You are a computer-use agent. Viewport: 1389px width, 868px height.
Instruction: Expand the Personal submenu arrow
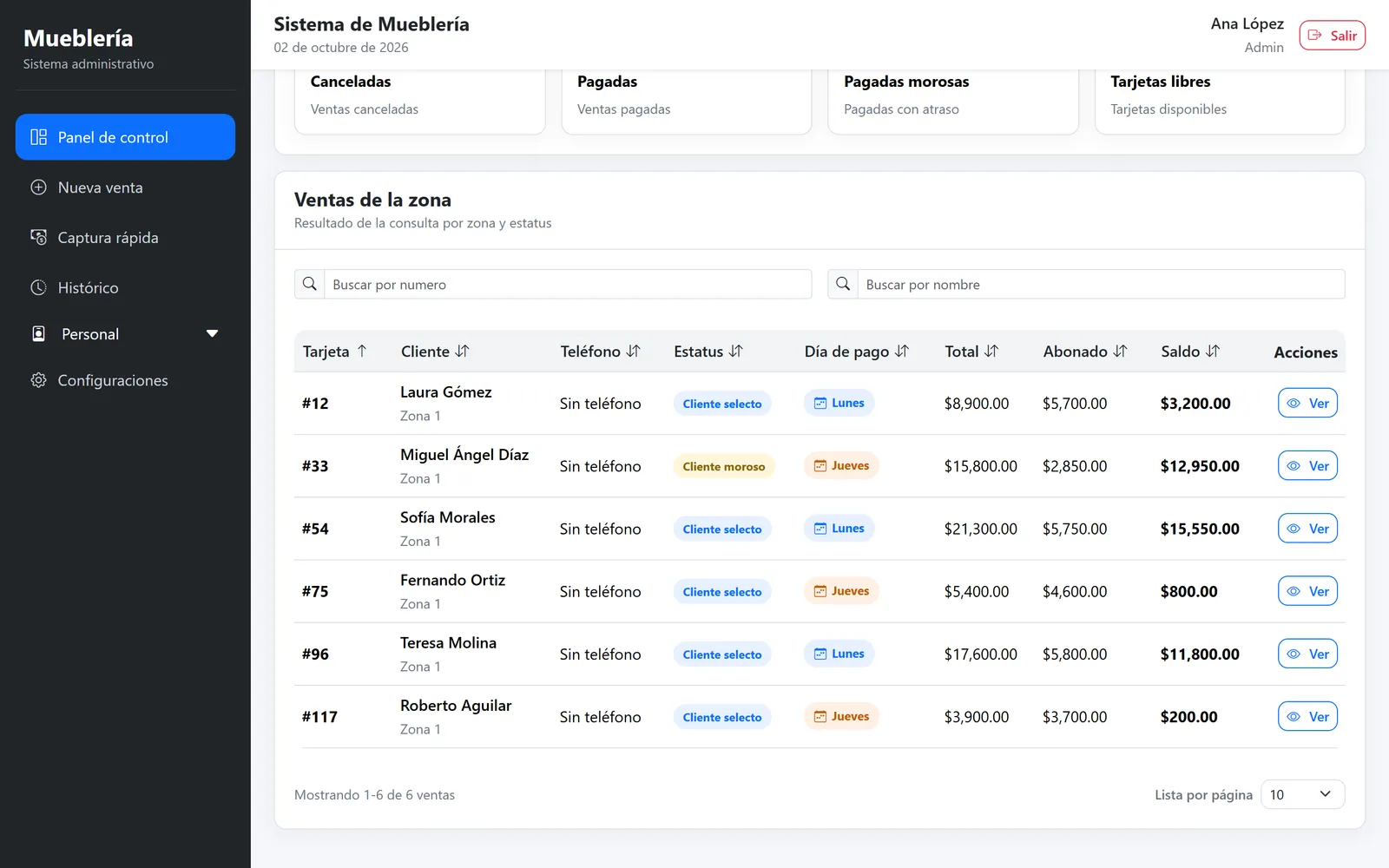click(x=212, y=334)
